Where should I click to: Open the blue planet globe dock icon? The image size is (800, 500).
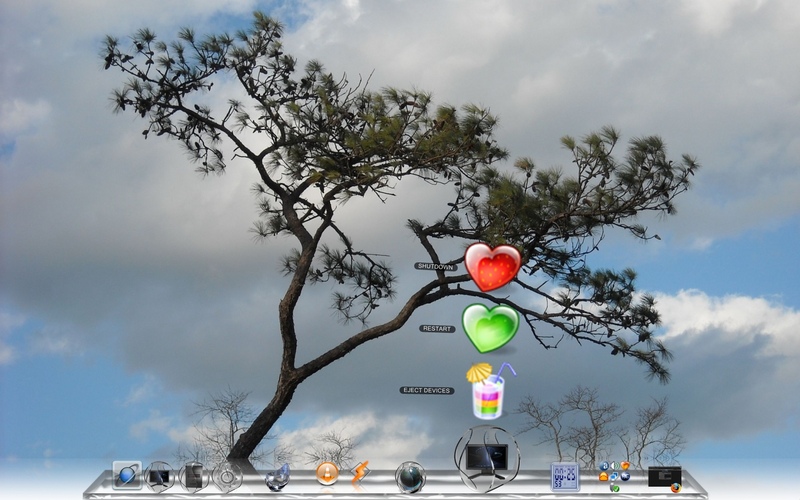(x=127, y=476)
